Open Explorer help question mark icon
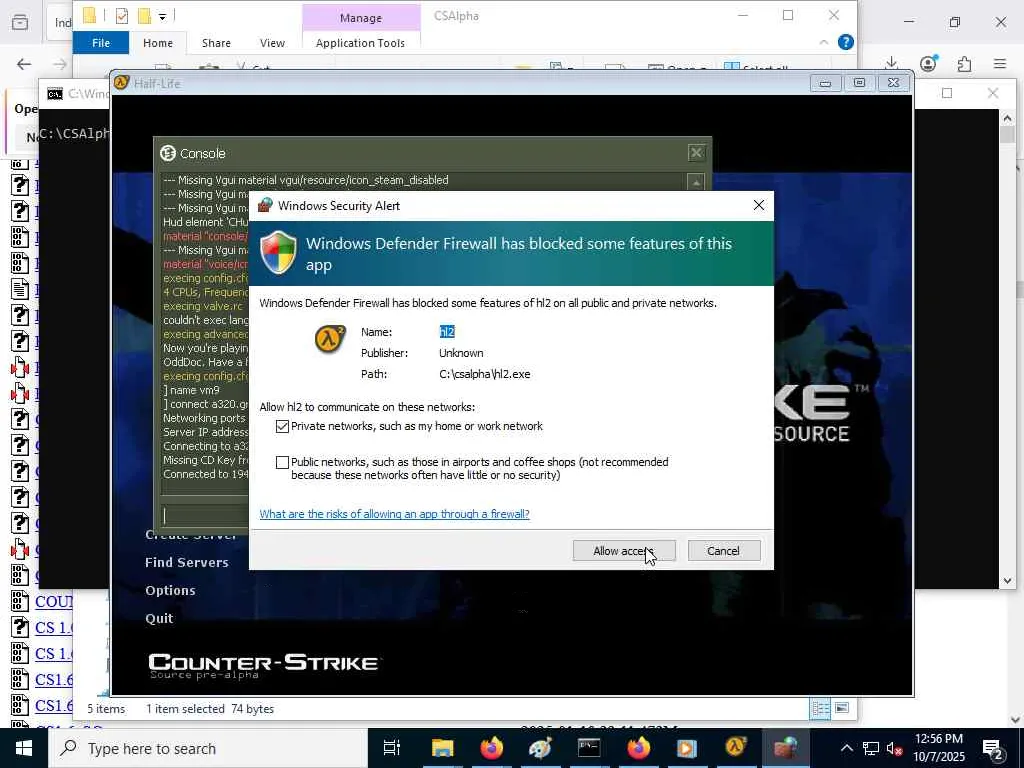Viewport: 1024px width, 768px height. click(x=846, y=42)
